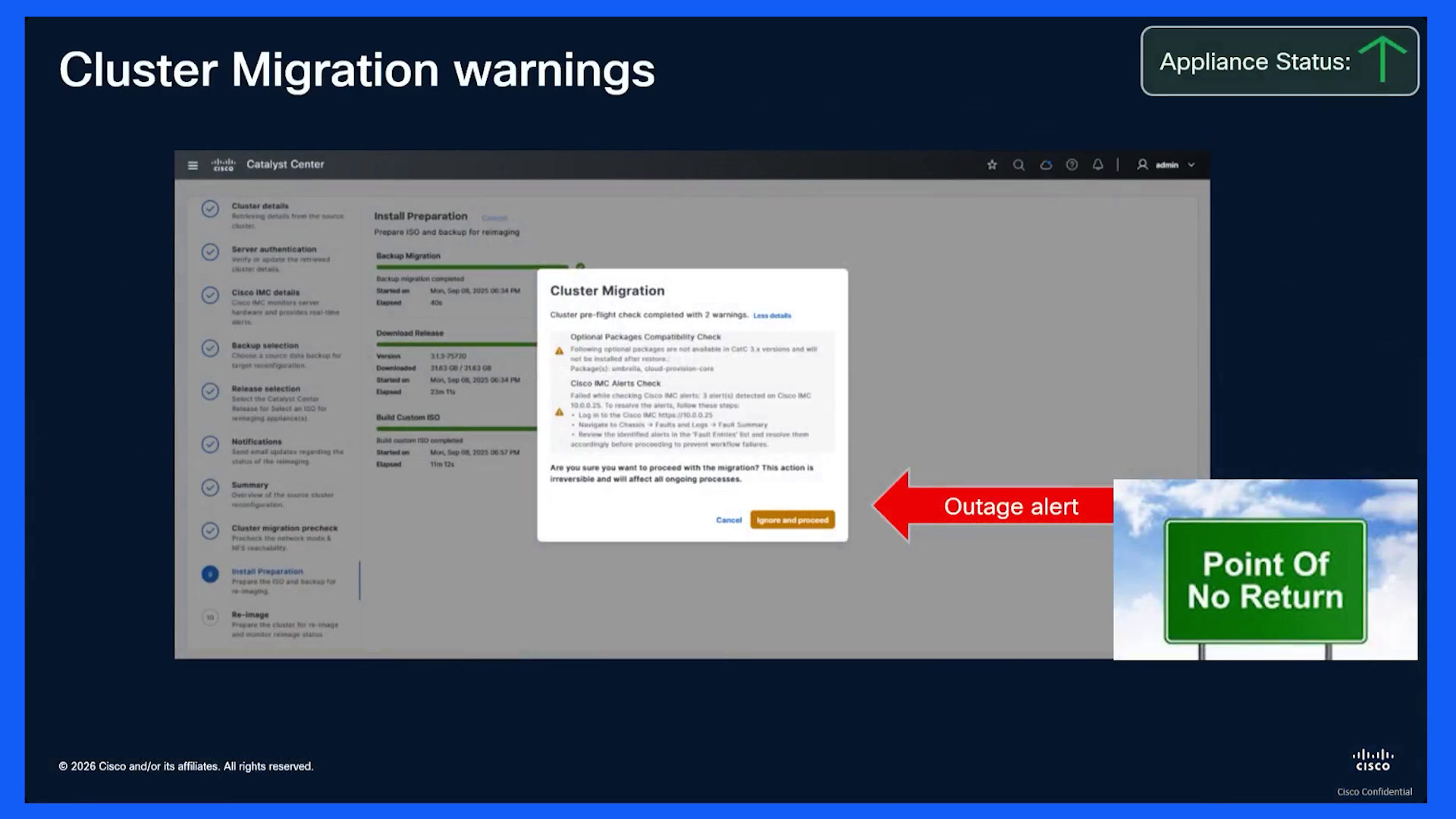Click the admin user profile icon
1456x819 pixels.
point(1142,165)
